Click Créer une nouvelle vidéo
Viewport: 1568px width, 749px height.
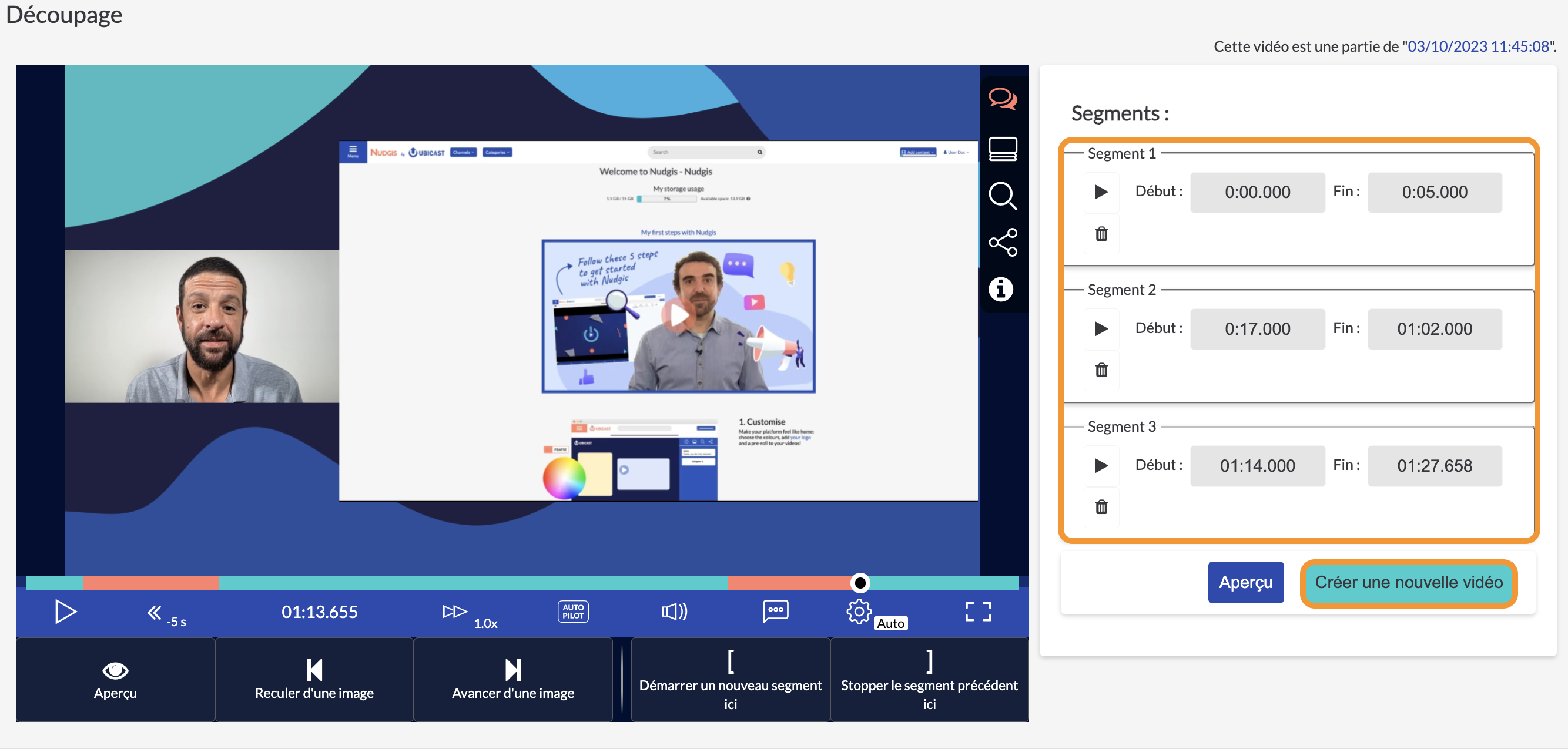click(x=1409, y=582)
